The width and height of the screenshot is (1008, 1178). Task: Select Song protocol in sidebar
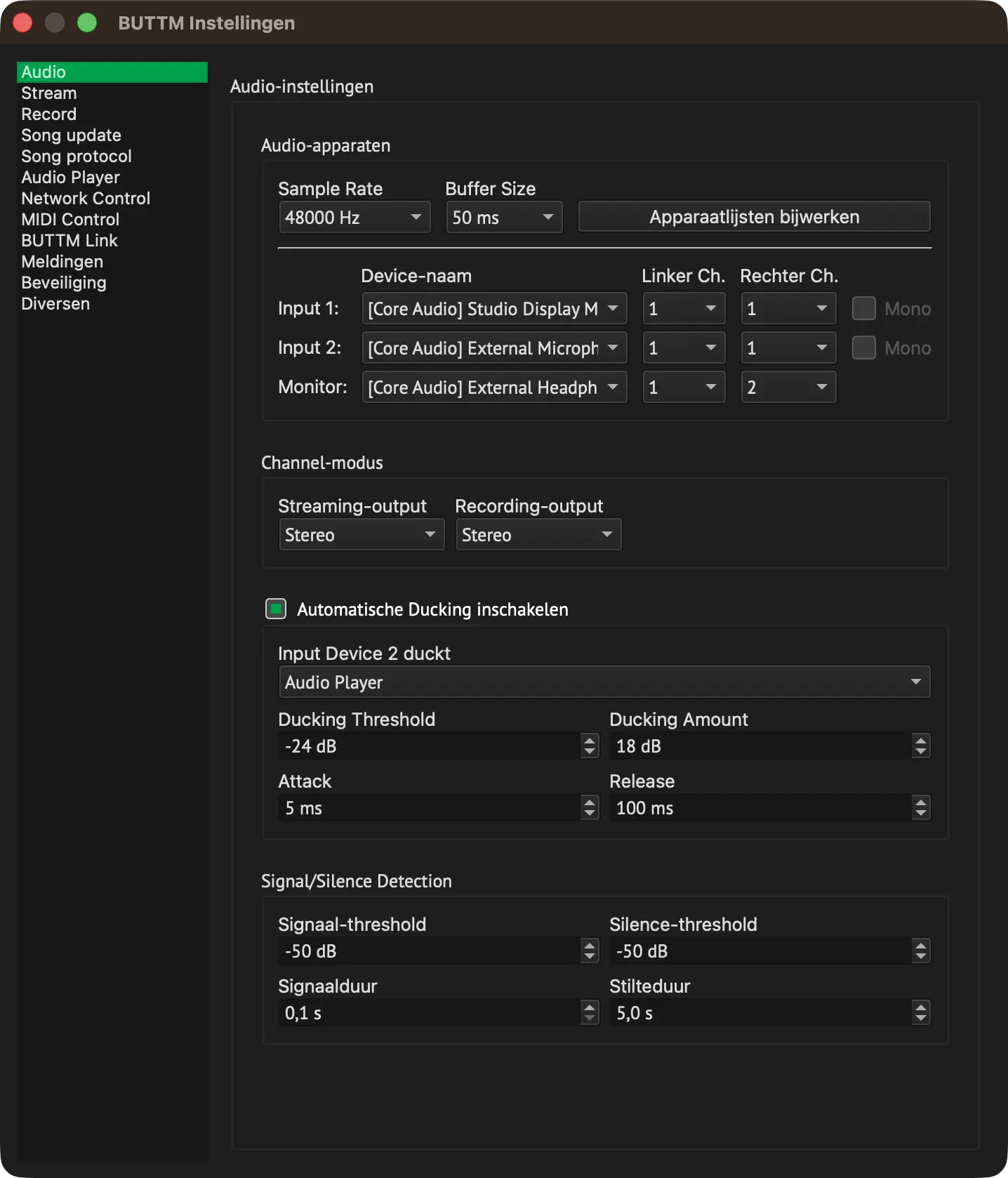click(x=112, y=157)
